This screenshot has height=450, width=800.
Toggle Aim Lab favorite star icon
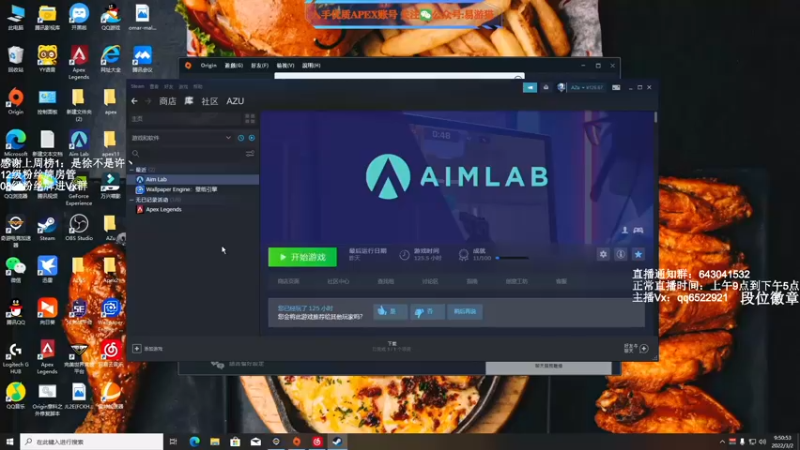point(638,254)
